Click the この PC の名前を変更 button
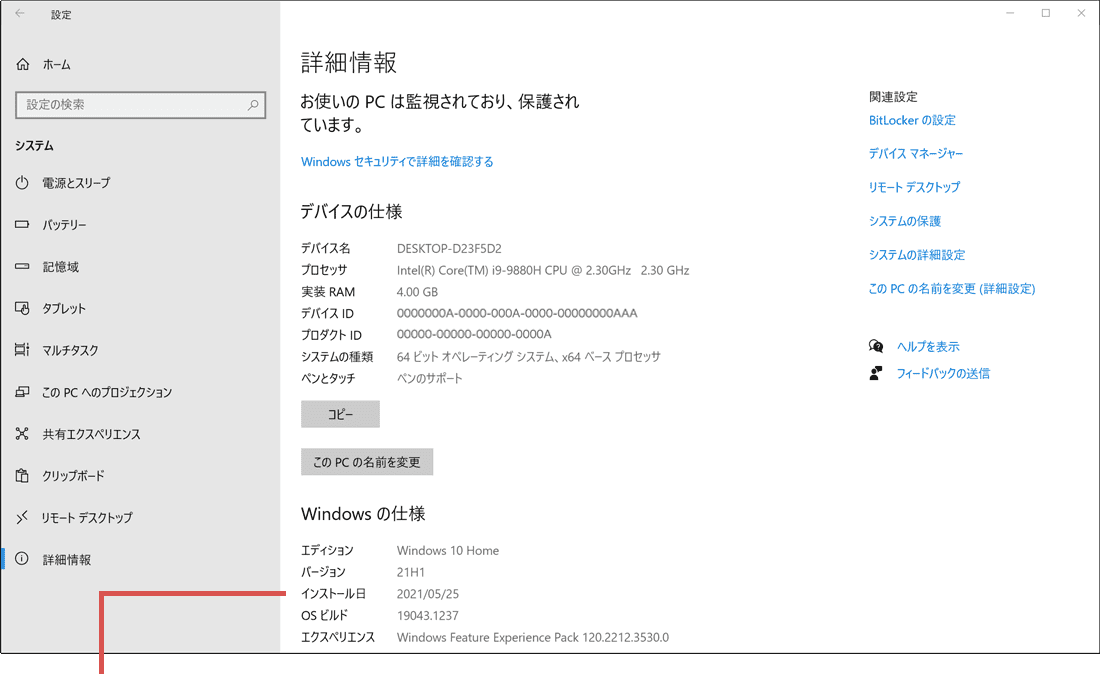Screen dimensions: 1100x674 tap(367, 462)
